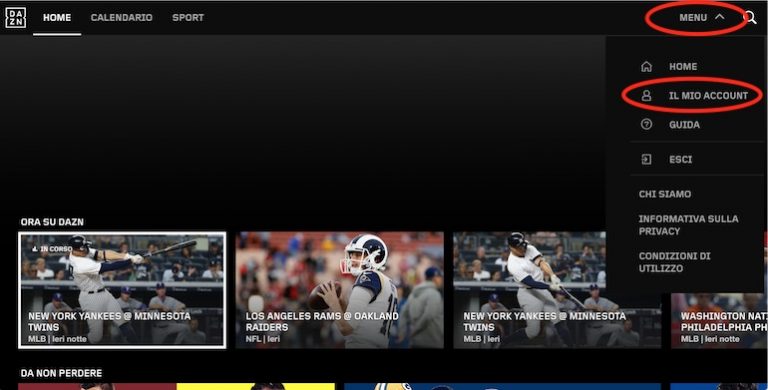Click the IN CORSO live badge
This screenshot has width=768, height=390.
[x=51, y=249]
